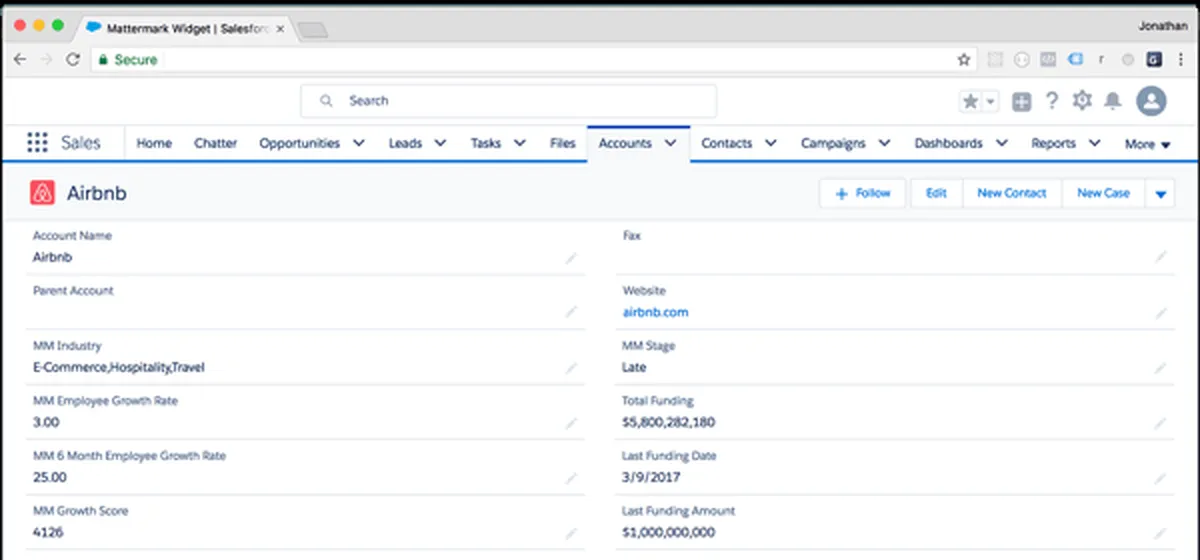Edit MM Stage pencil icon
Screen dimensions: 1200x560
tap(1161, 368)
